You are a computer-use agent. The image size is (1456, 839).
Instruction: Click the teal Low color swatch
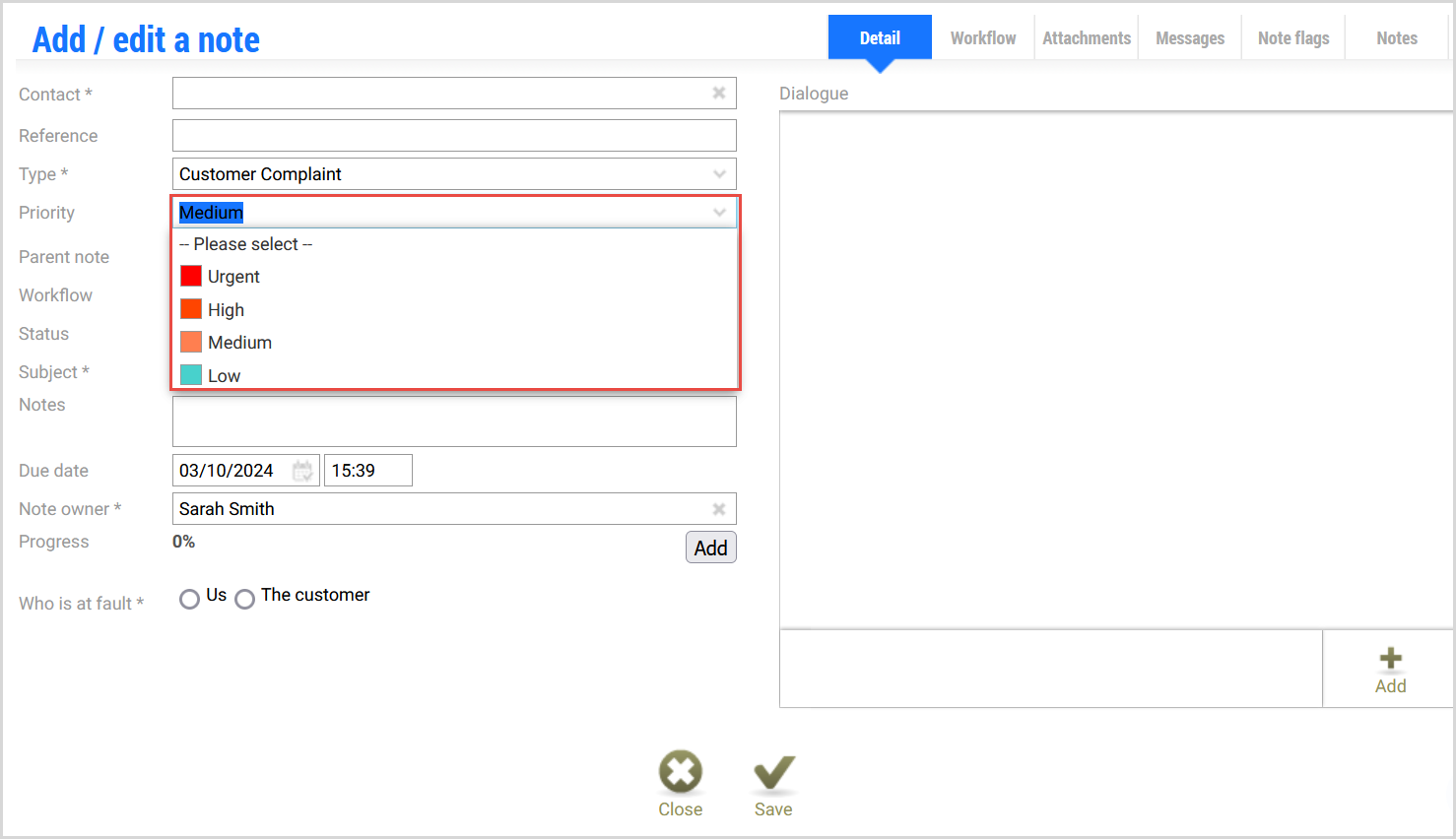tap(191, 375)
